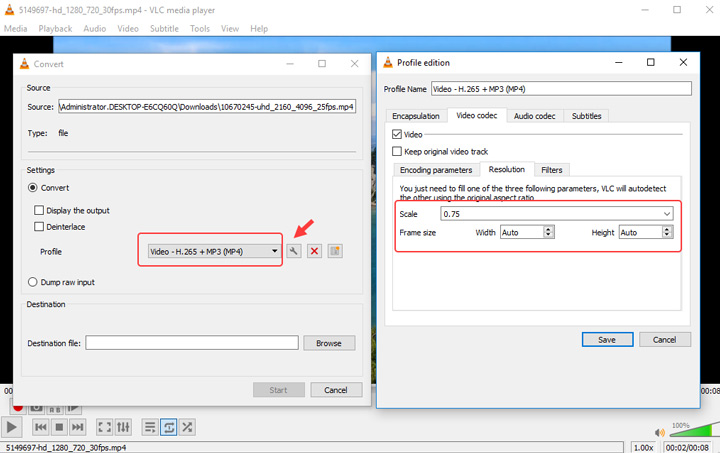
Task: Toggle the loop/repeat mode button
Action: [x=169, y=427]
